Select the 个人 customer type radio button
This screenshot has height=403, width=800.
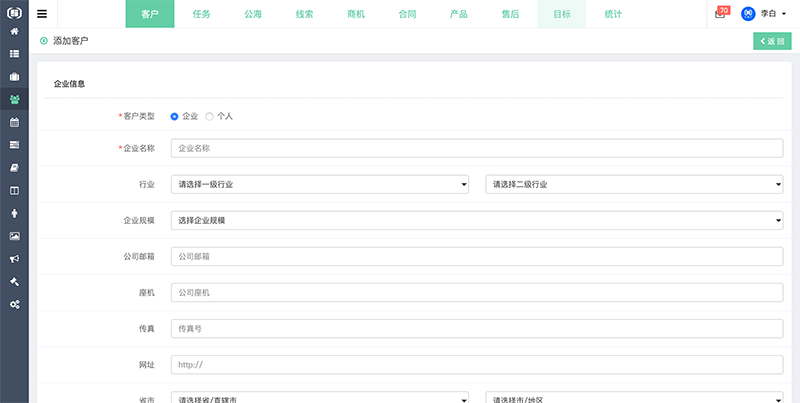click(209, 116)
